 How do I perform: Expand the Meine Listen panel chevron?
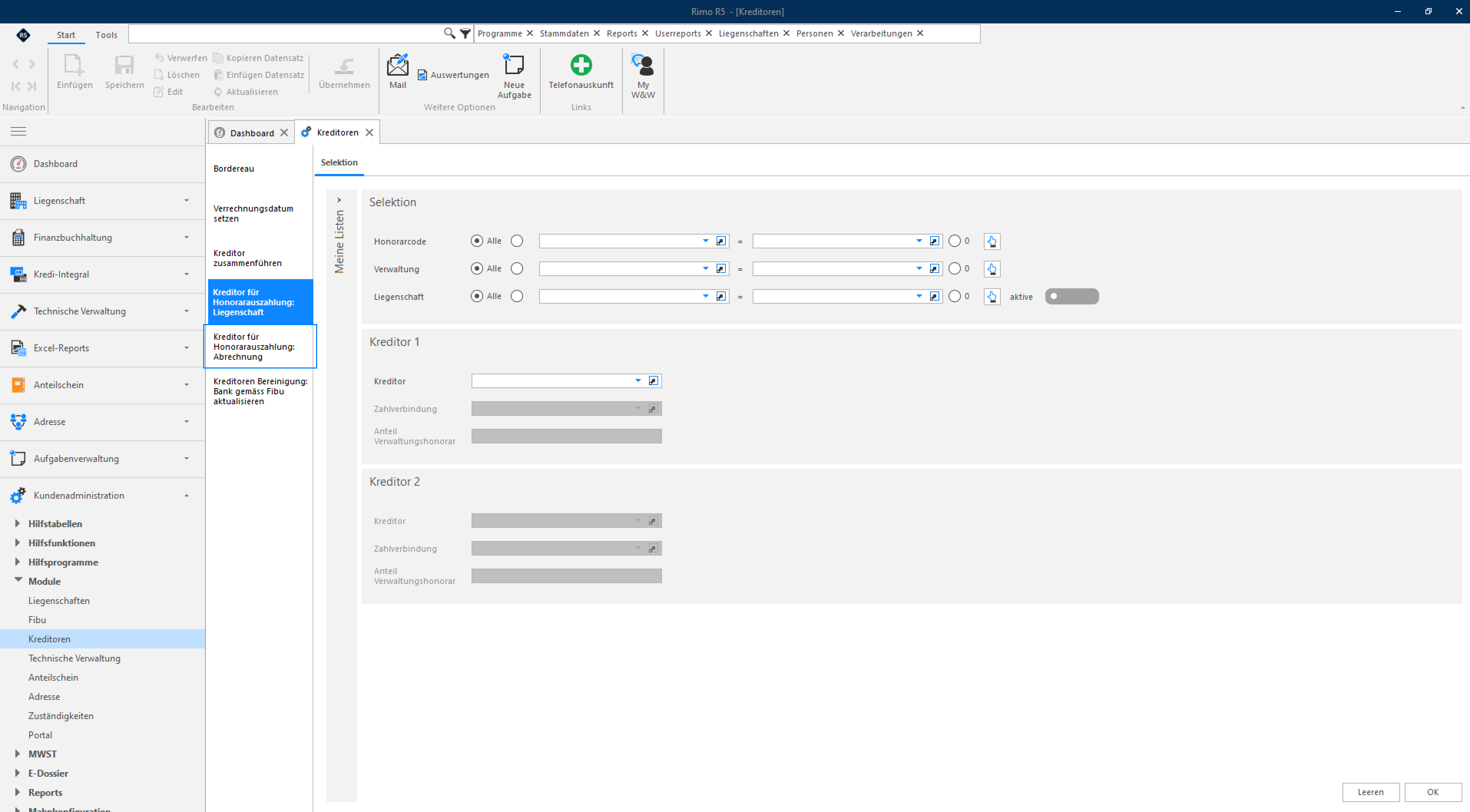click(x=339, y=200)
